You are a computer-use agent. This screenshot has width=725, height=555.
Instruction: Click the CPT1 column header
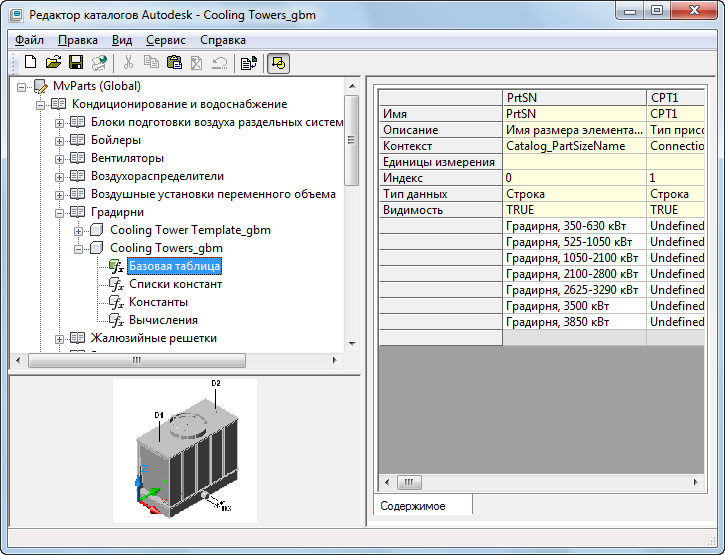[676, 98]
